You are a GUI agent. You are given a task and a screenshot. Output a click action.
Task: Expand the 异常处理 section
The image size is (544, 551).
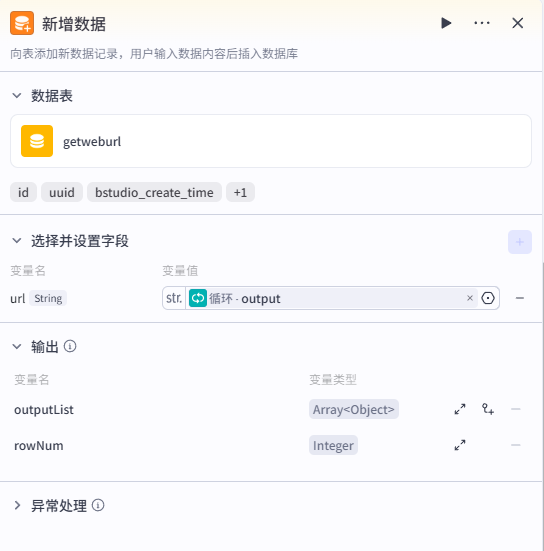[17, 505]
